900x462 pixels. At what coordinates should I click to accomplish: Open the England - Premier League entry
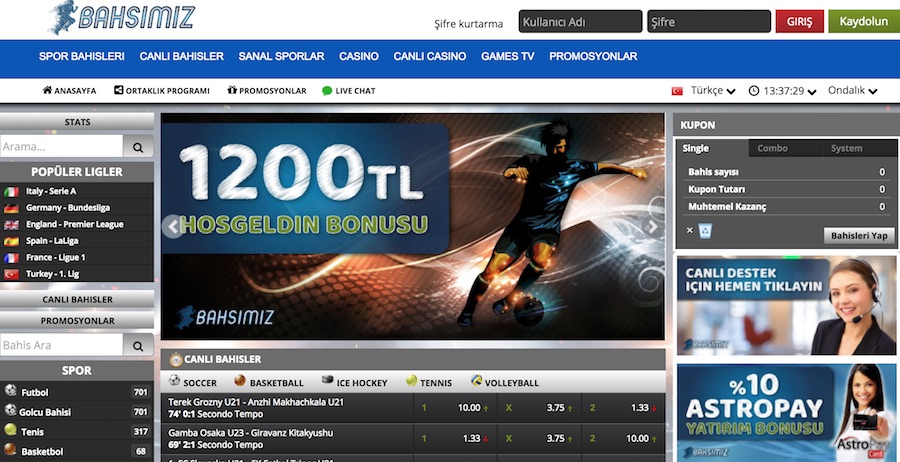pos(75,224)
